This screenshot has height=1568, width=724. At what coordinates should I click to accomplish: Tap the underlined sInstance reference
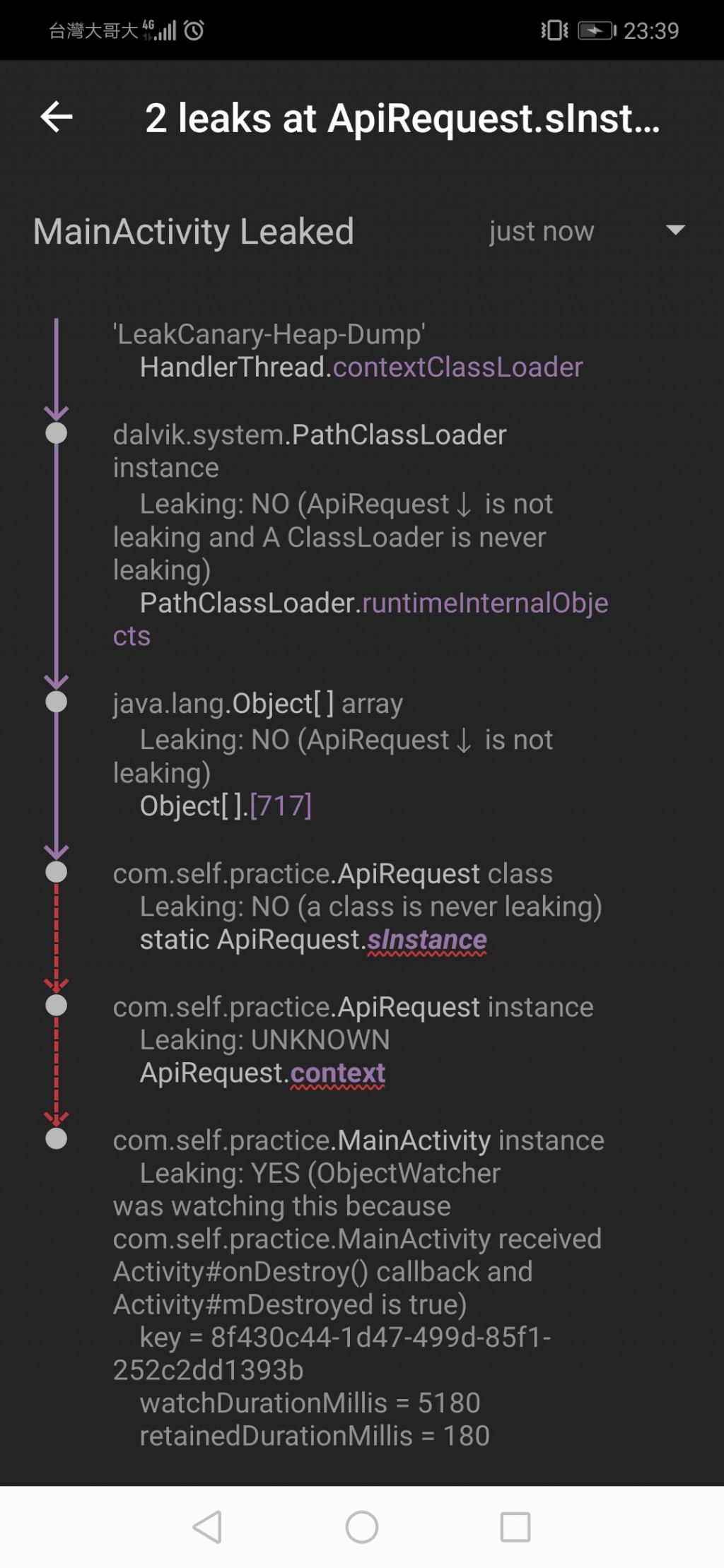tap(427, 941)
